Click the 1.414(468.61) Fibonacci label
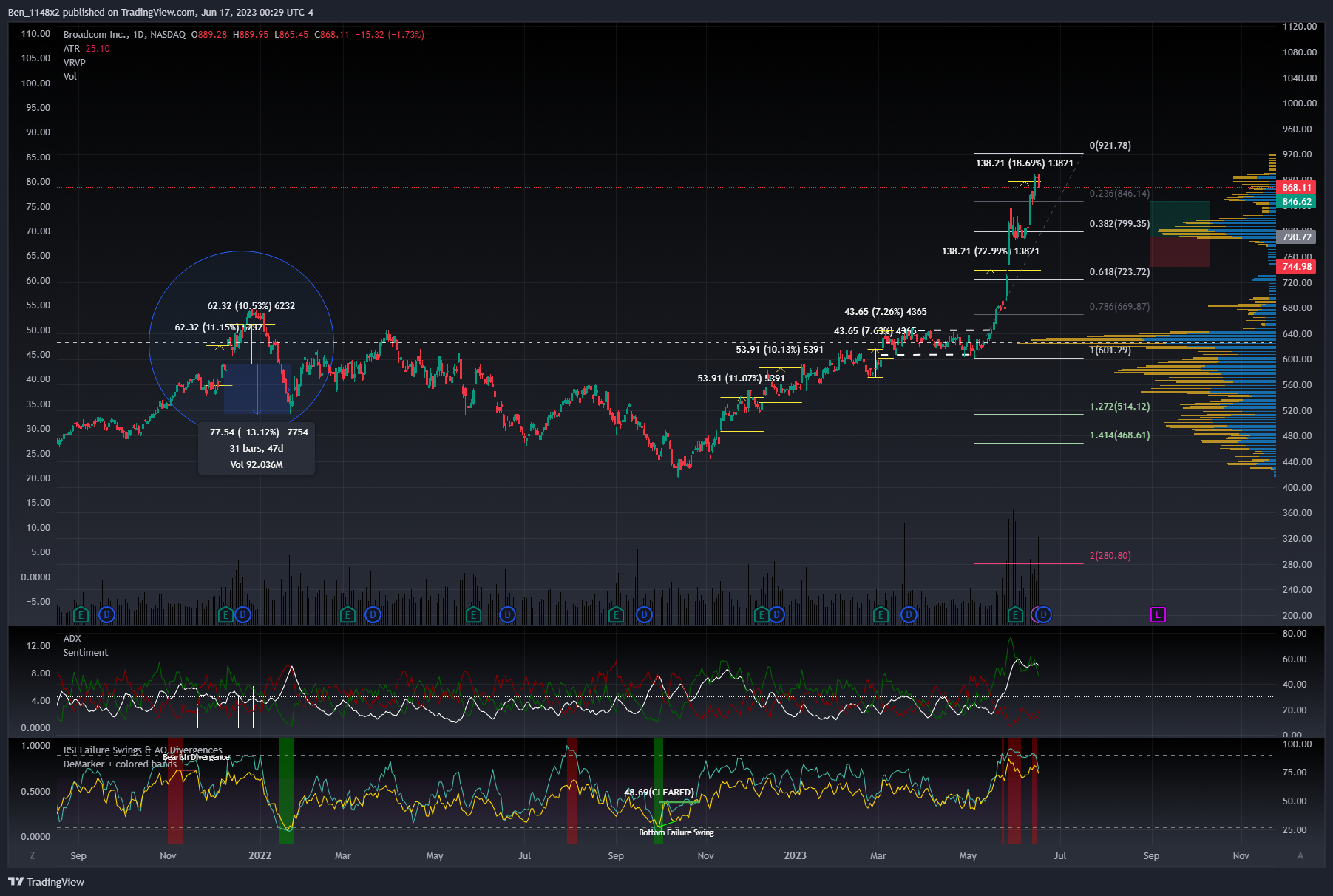 (x=1119, y=435)
